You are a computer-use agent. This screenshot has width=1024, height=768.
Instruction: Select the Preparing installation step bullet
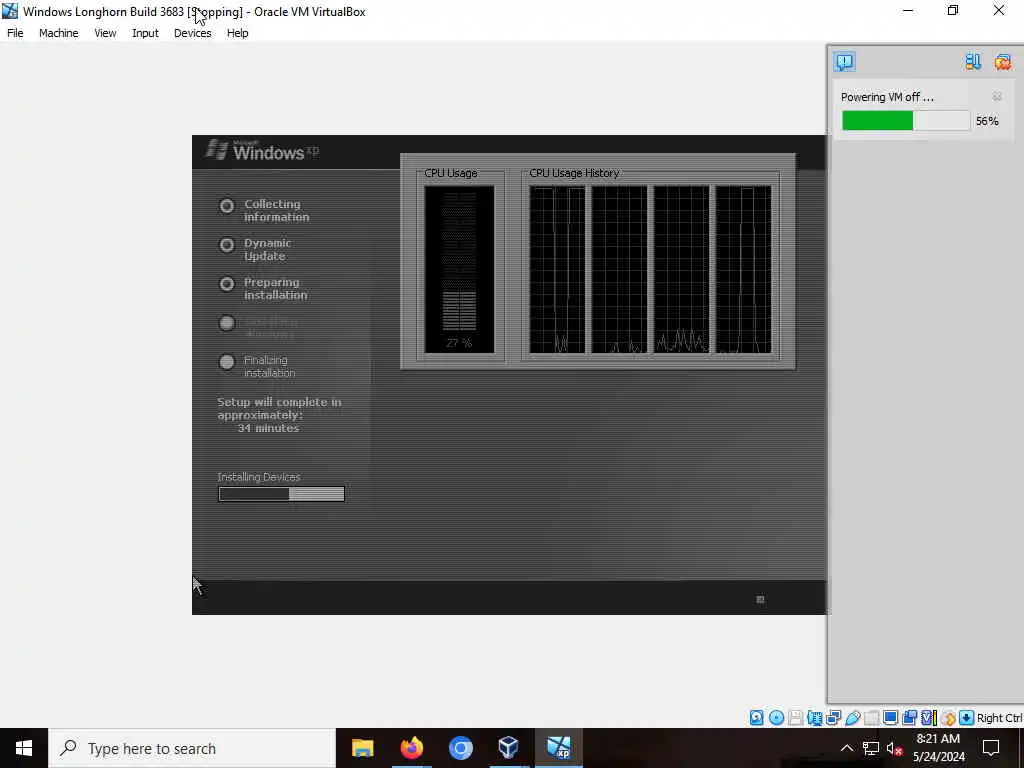[227, 284]
